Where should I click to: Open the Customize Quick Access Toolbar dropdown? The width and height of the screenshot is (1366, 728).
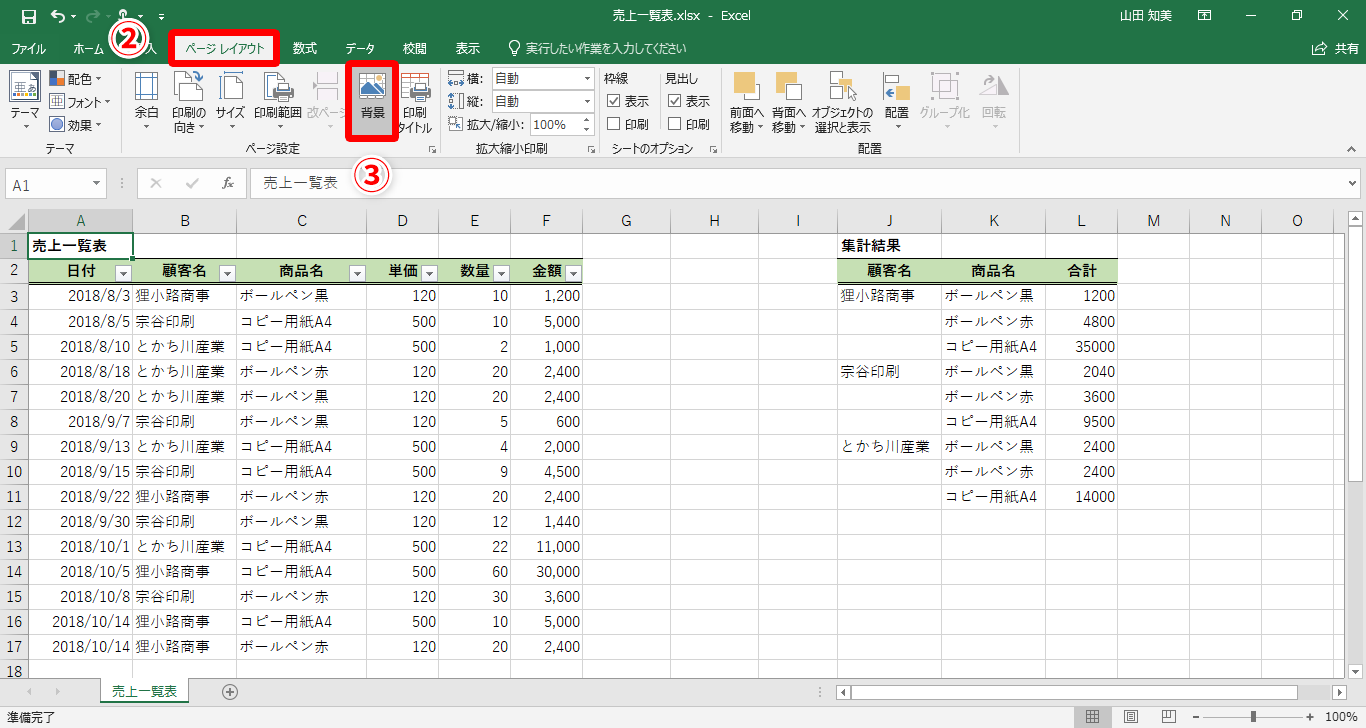(x=162, y=16)
